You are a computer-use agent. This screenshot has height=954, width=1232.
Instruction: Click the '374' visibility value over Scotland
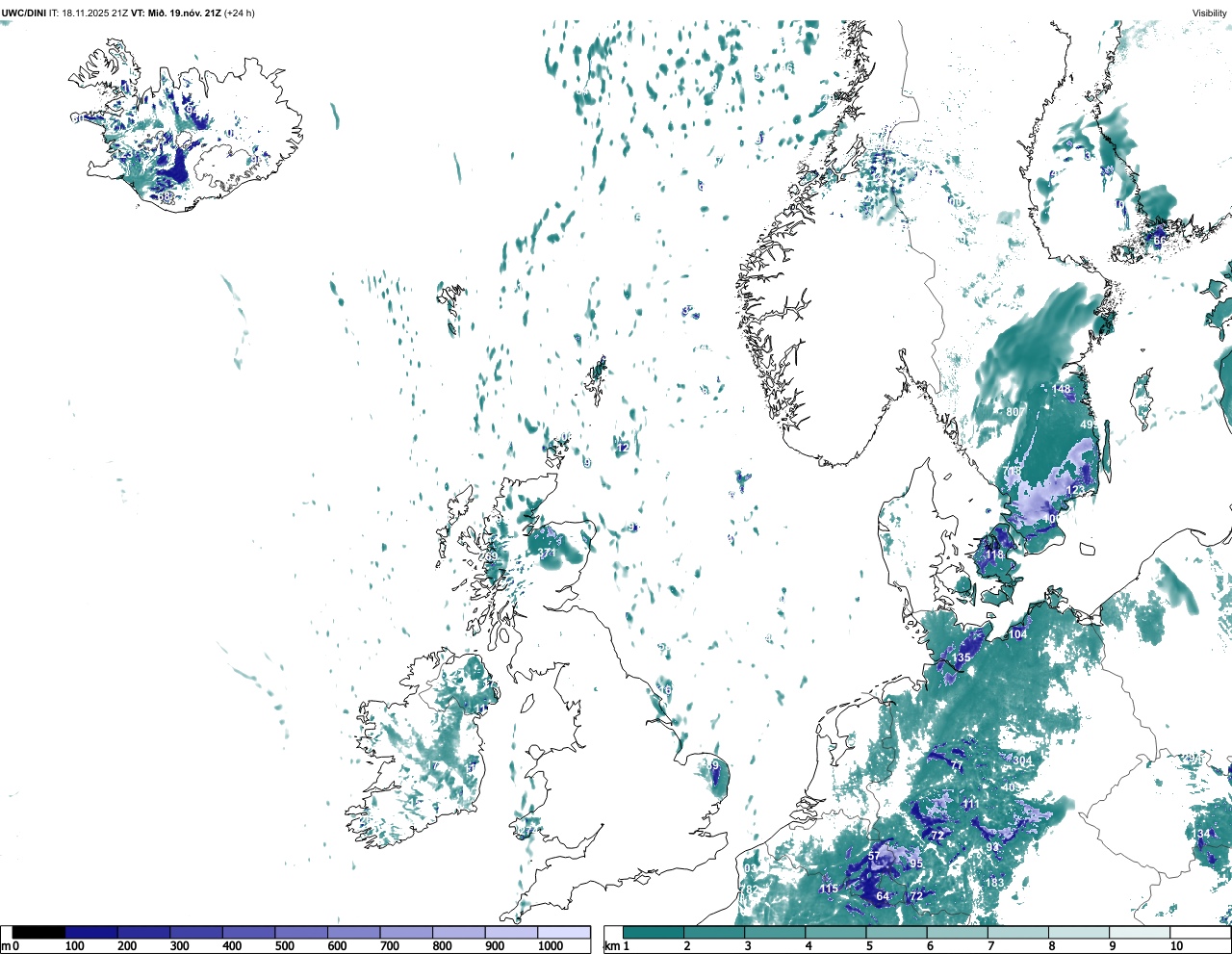[x=547, y=554]
